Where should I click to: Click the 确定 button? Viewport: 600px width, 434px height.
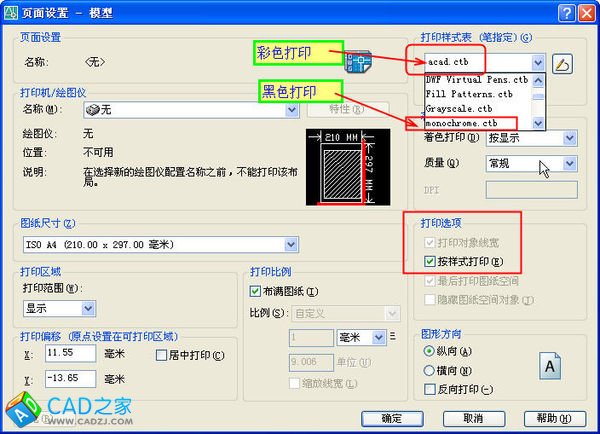point(392,418)
